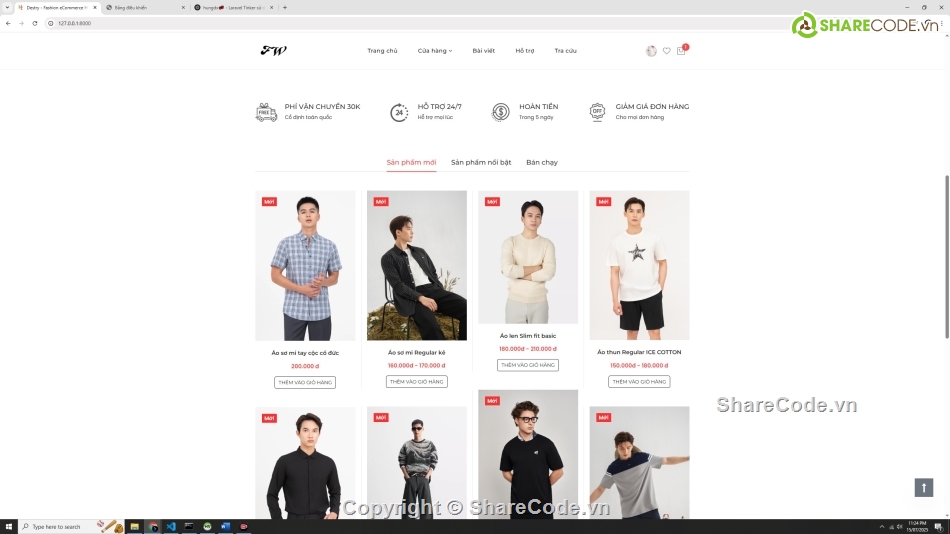View patterned sweater with sunglasses image
Screen dimensions: 950x534
pyautogui.click(x=417, y=462)
